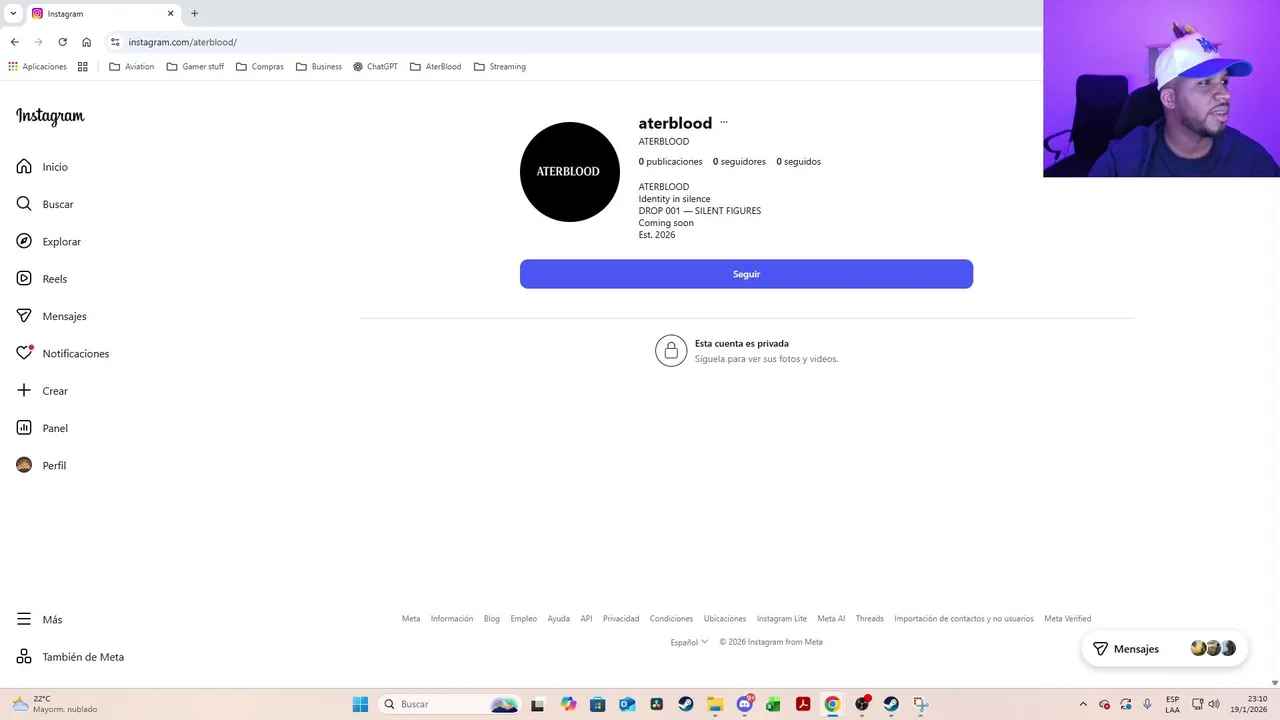Click the Empleo footer link

[524, 619]
